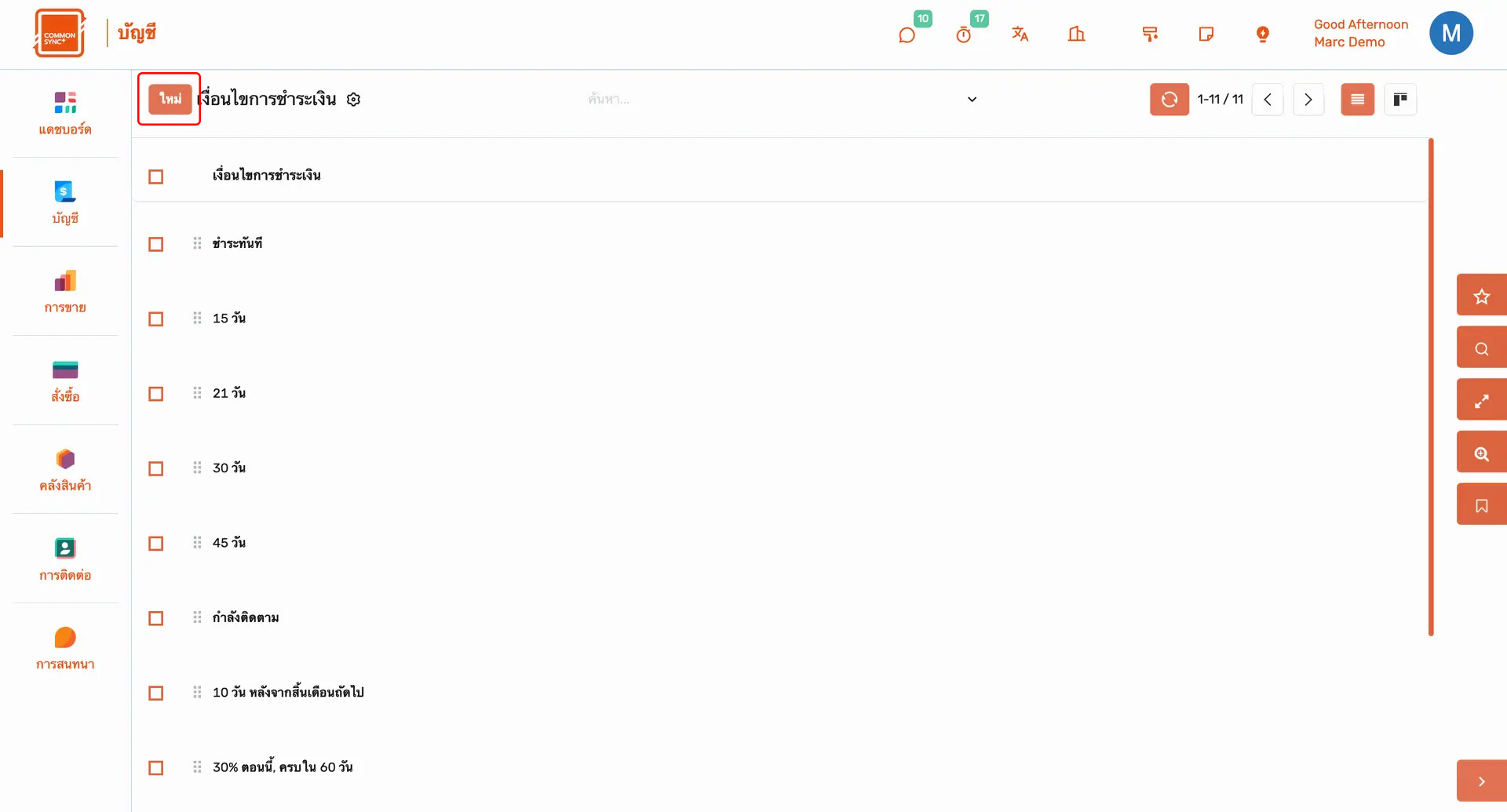Click the timer activities icon
This screenshot has height=812, width=1507.
point(964,35)
